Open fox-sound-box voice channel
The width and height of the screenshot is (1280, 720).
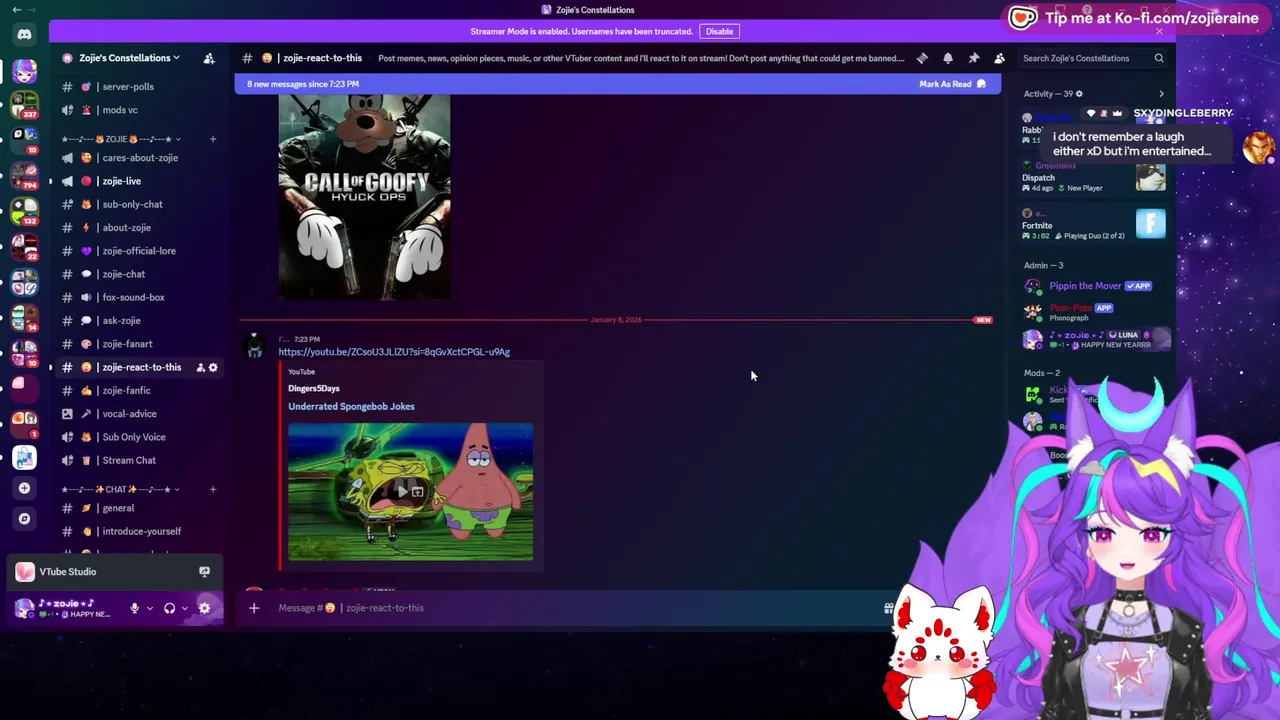(x=139, y=297)
